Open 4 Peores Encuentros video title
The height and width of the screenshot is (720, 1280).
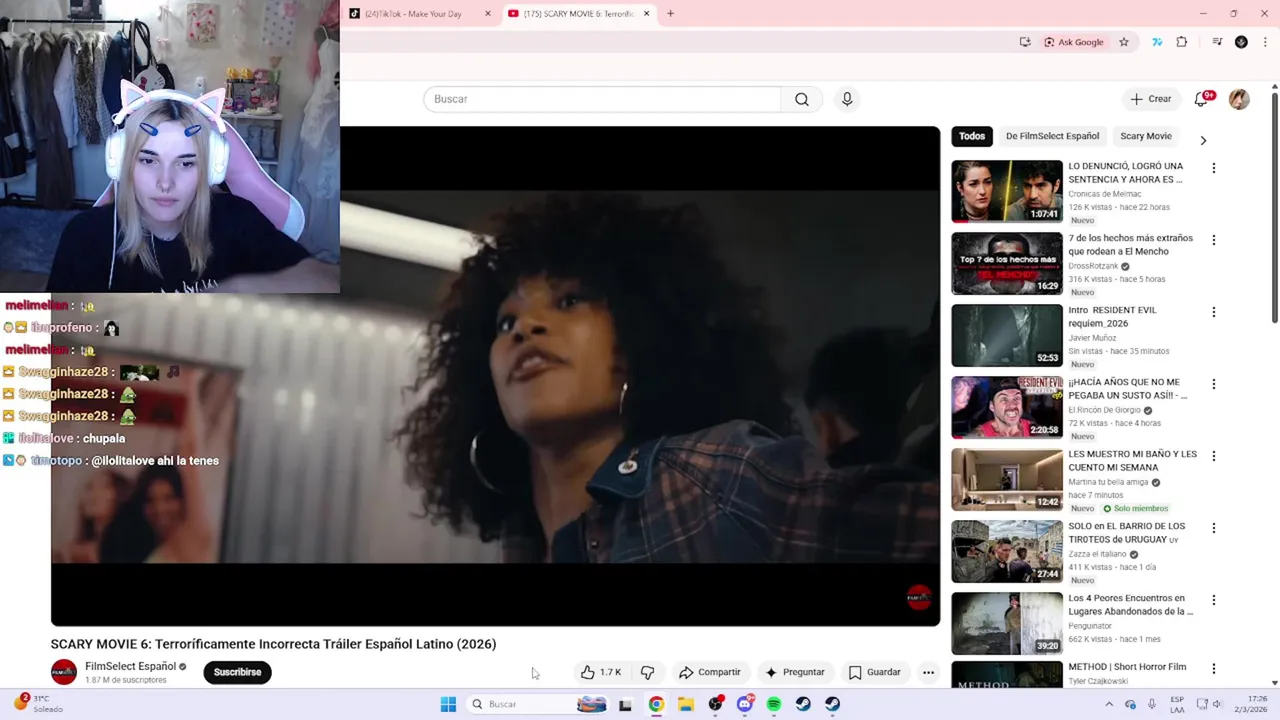1131,604
